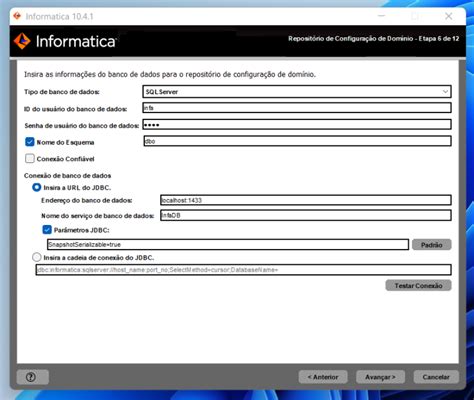
Task: Focus the database user ID field
Action: [297, 108]
